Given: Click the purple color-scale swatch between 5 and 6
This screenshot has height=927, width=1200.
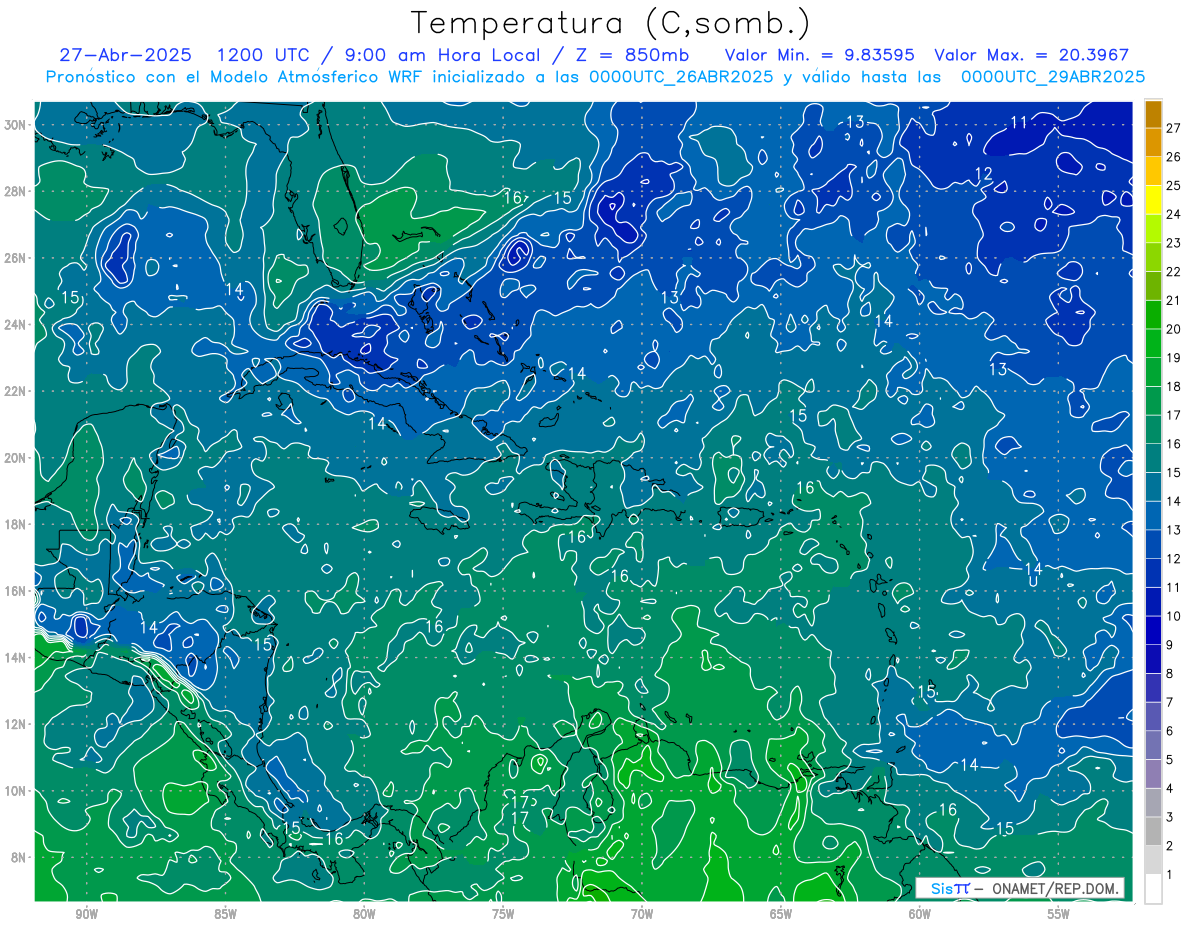Looking at the screenshot, I should (1153, 745).
